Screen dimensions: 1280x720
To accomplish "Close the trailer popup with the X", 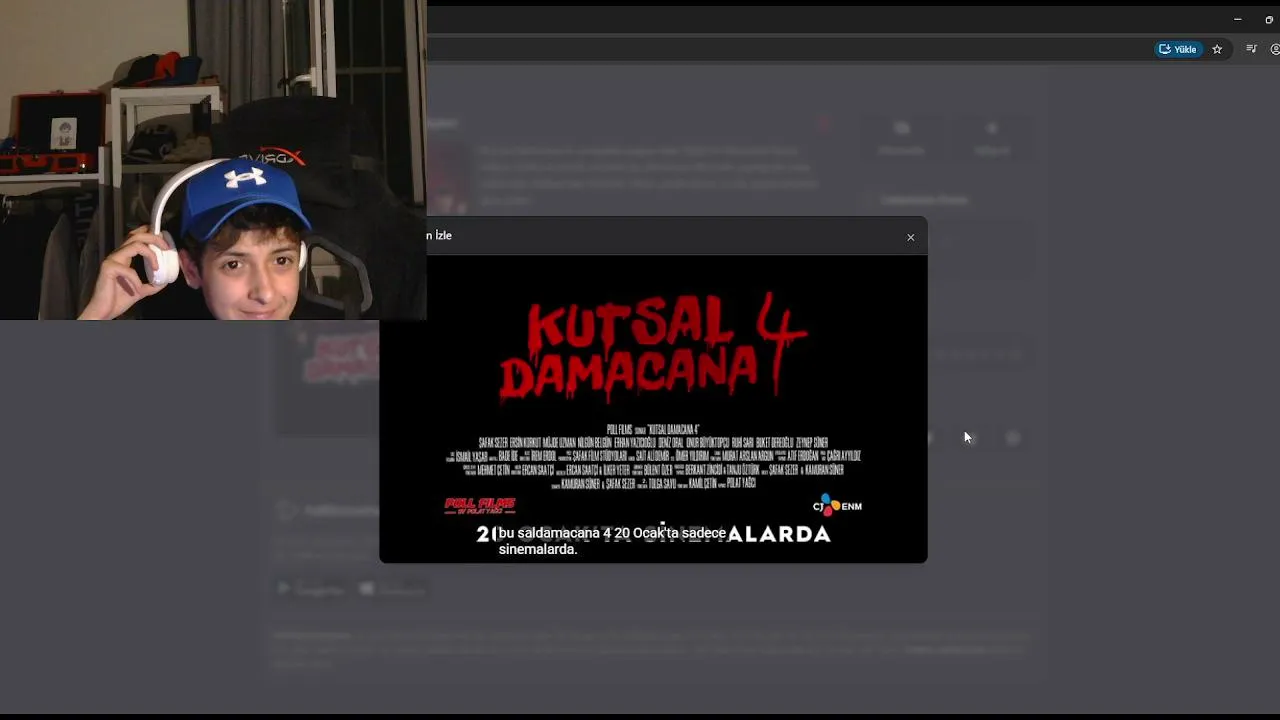I will (x=910, y=237).
